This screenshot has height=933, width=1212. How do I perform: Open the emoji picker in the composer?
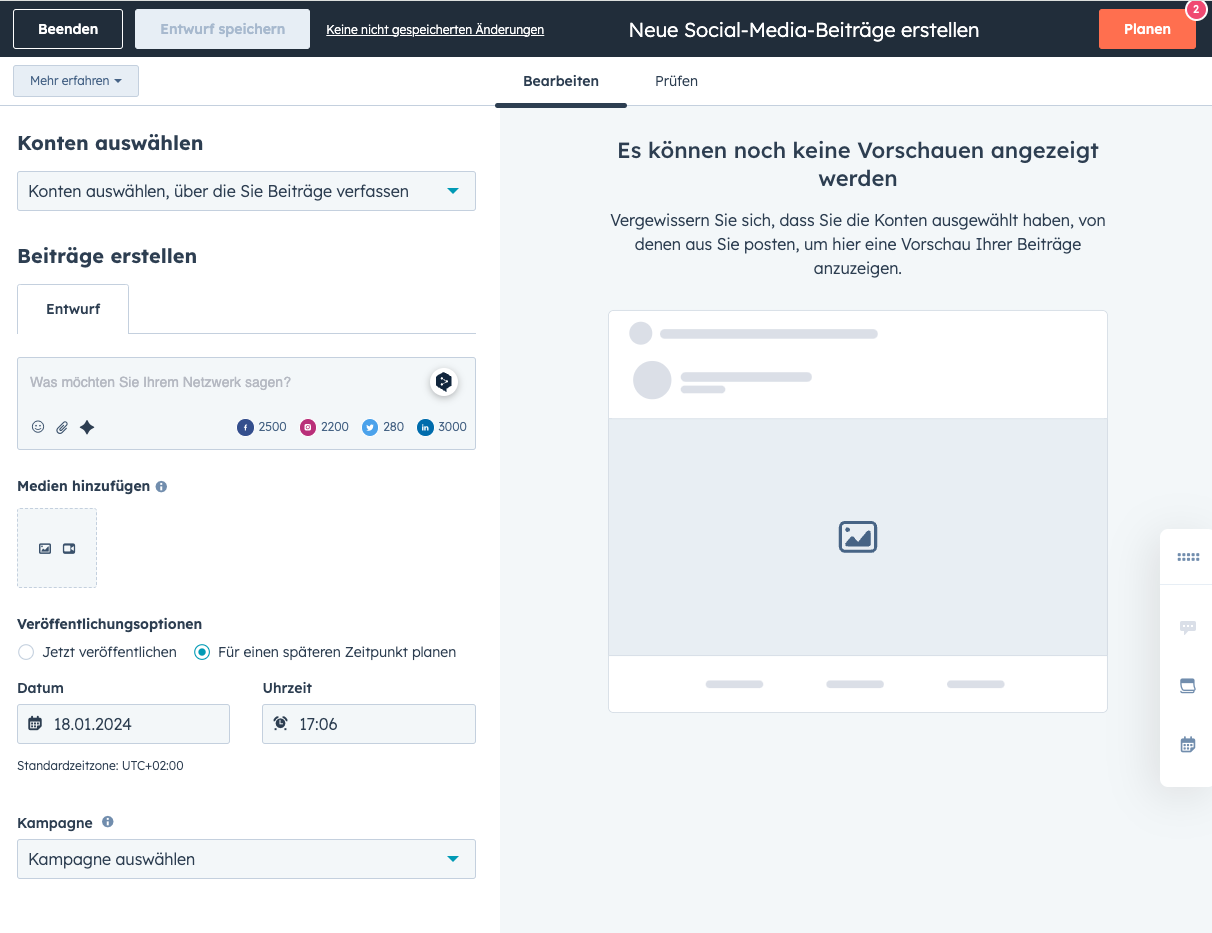37,427
